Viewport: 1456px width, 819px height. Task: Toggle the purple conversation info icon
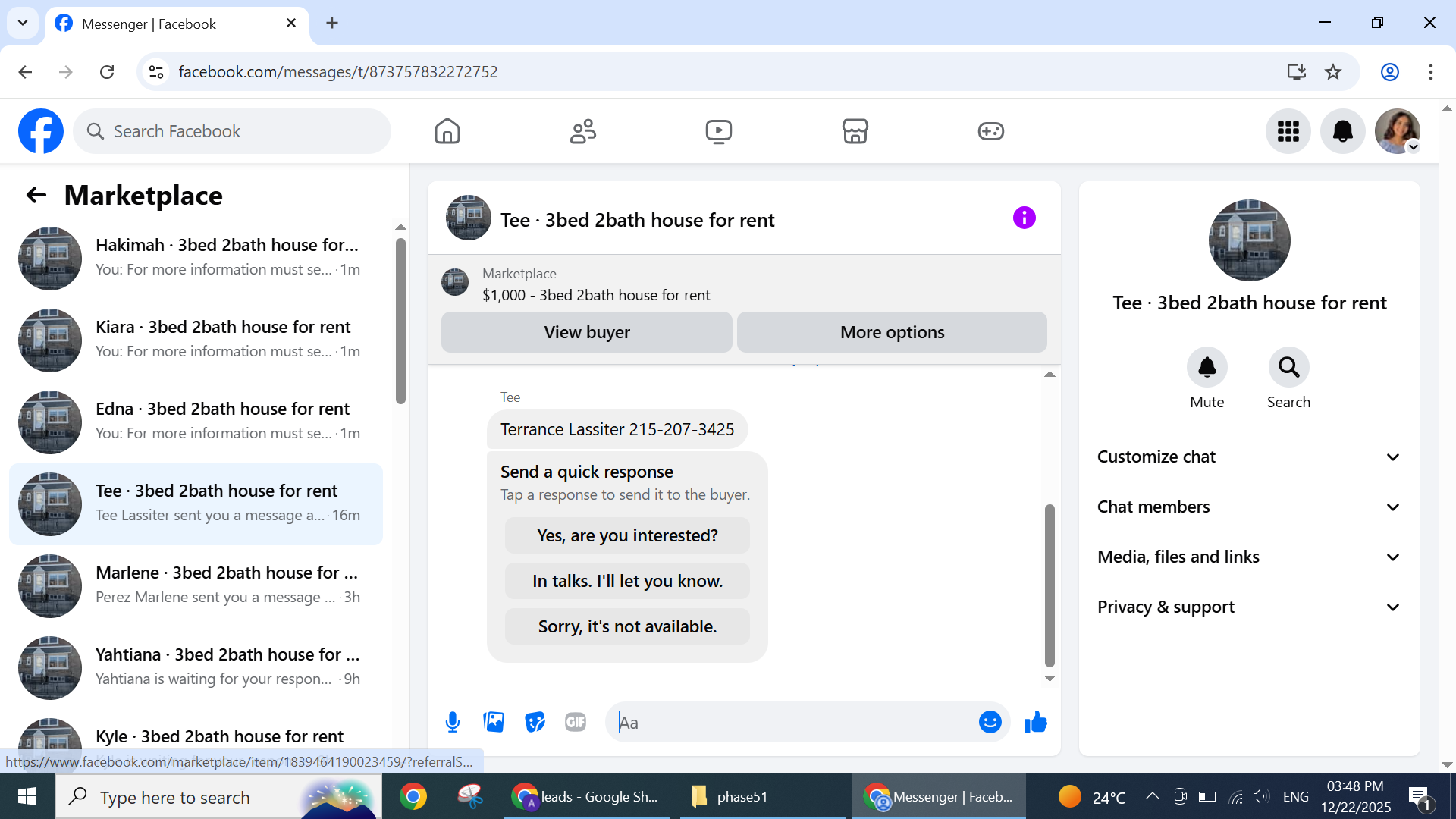click(x=1024, y=218)
